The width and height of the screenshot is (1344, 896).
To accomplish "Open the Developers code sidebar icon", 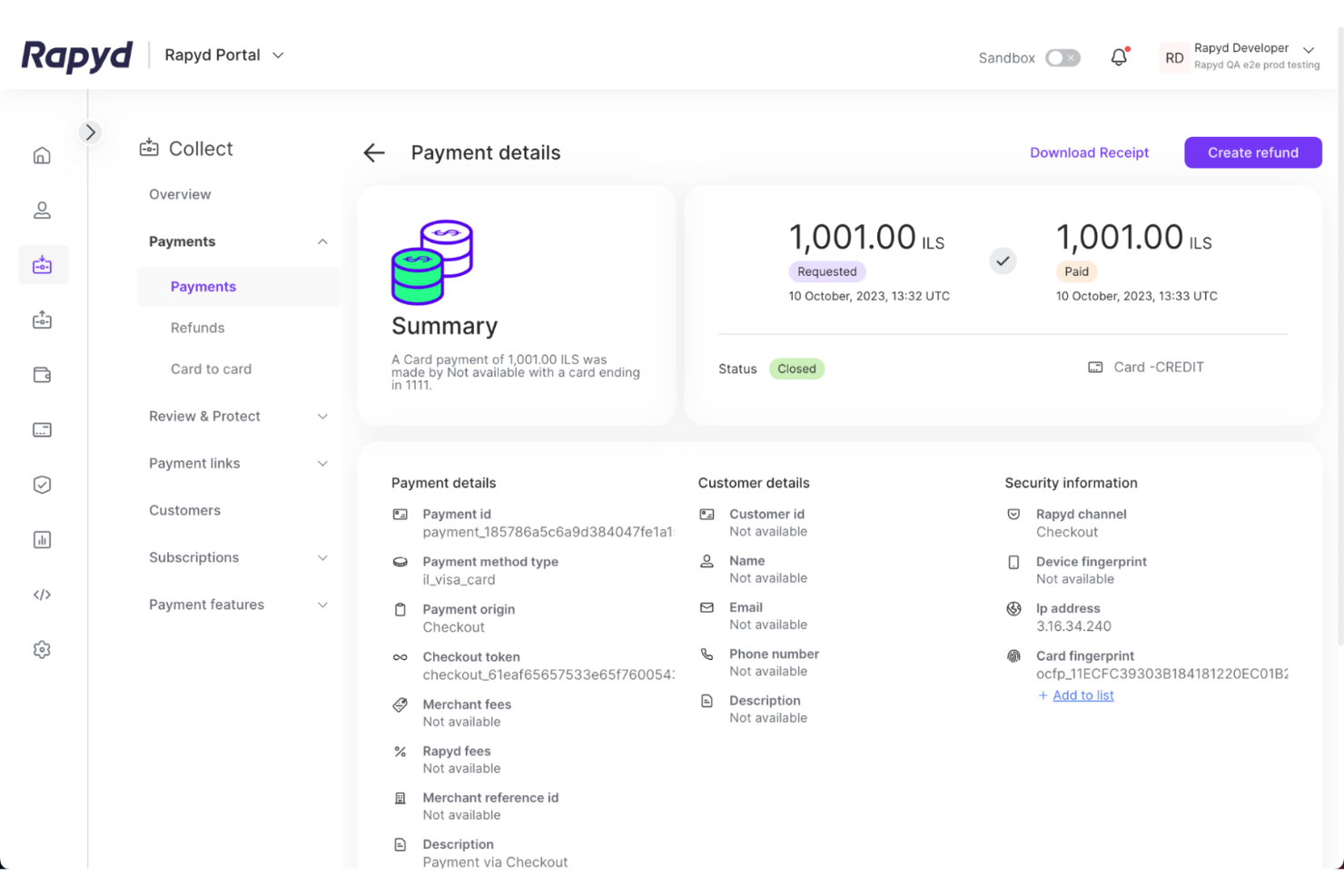I will coord(42,595).
